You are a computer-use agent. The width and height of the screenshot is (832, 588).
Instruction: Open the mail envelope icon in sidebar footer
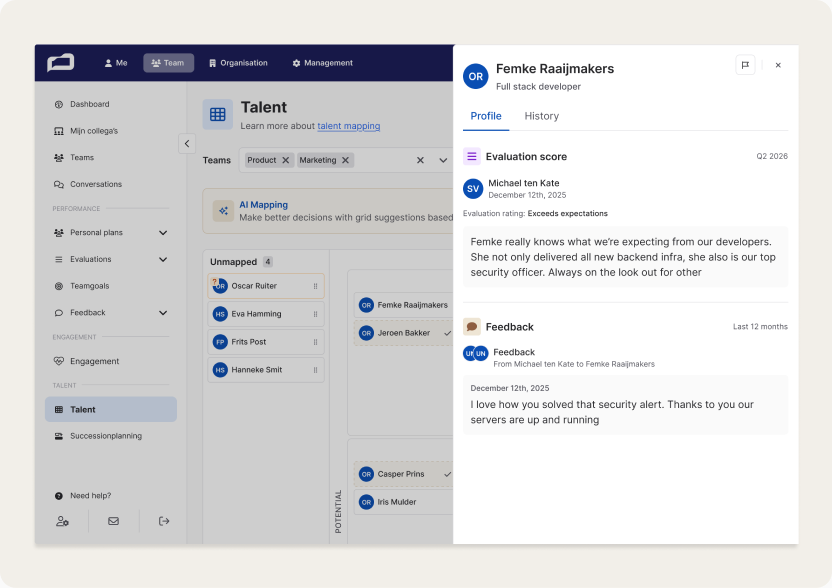click(x=114, y=521)
